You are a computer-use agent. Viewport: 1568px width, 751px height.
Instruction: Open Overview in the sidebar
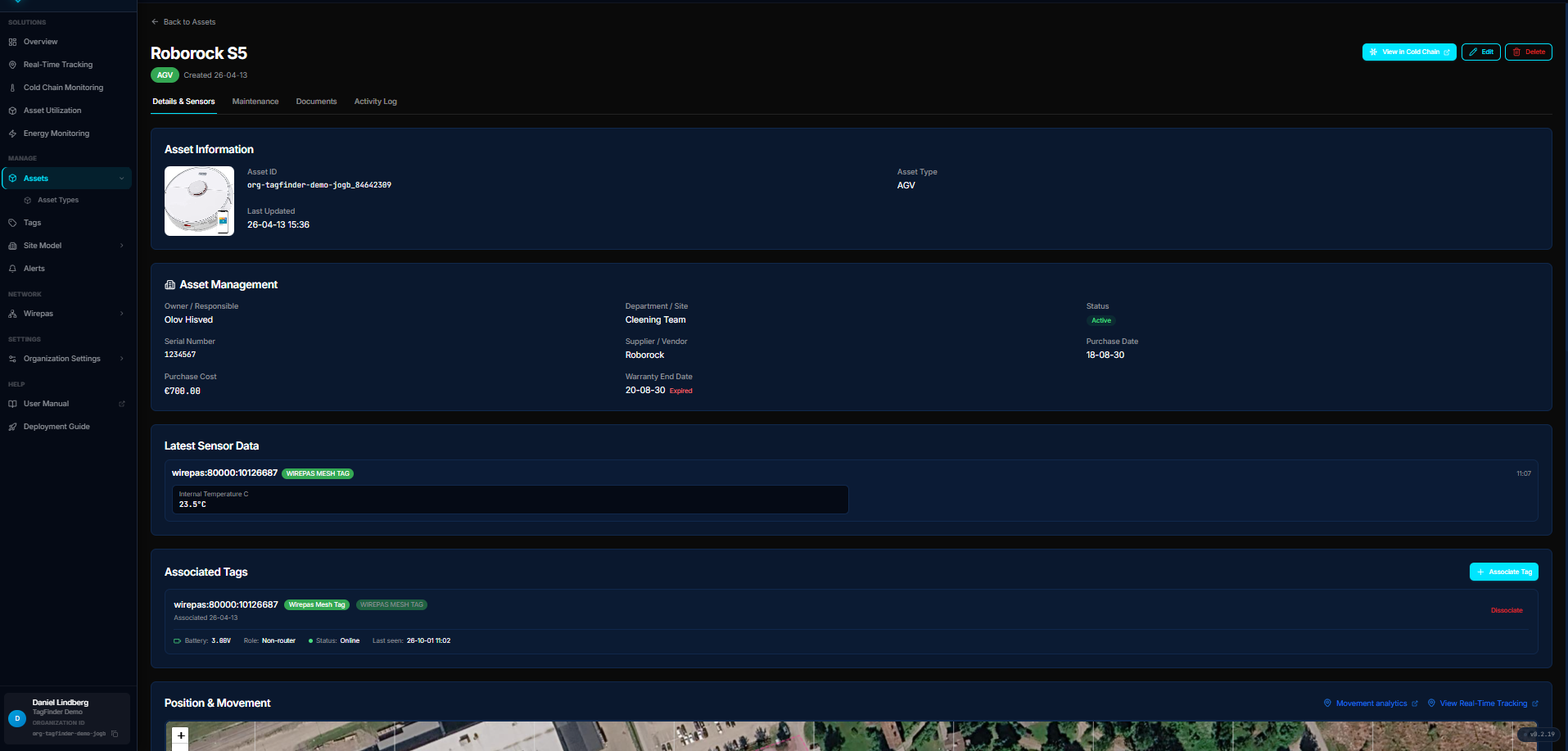pyautogui.click(x=40, y=42)
